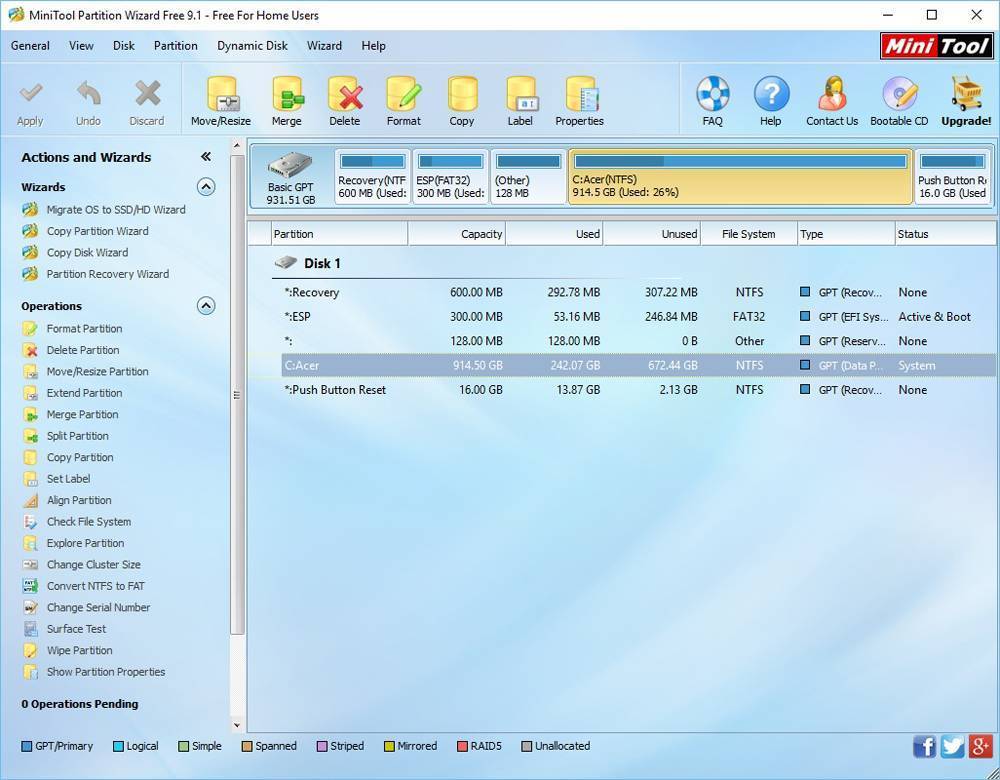The width and height of the screenshot is (1000, 780).
Task: Launch Migrate OS to SSD/HD Wizard
Action: tap(115, 210)
